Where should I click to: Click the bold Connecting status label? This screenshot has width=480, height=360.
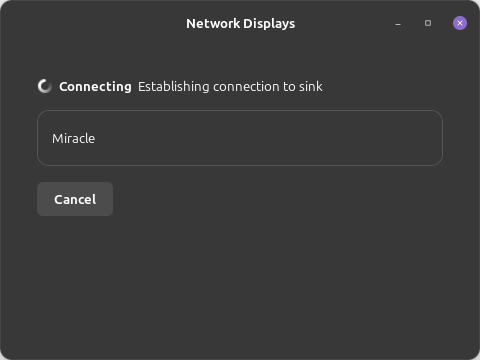coord(95,87)
